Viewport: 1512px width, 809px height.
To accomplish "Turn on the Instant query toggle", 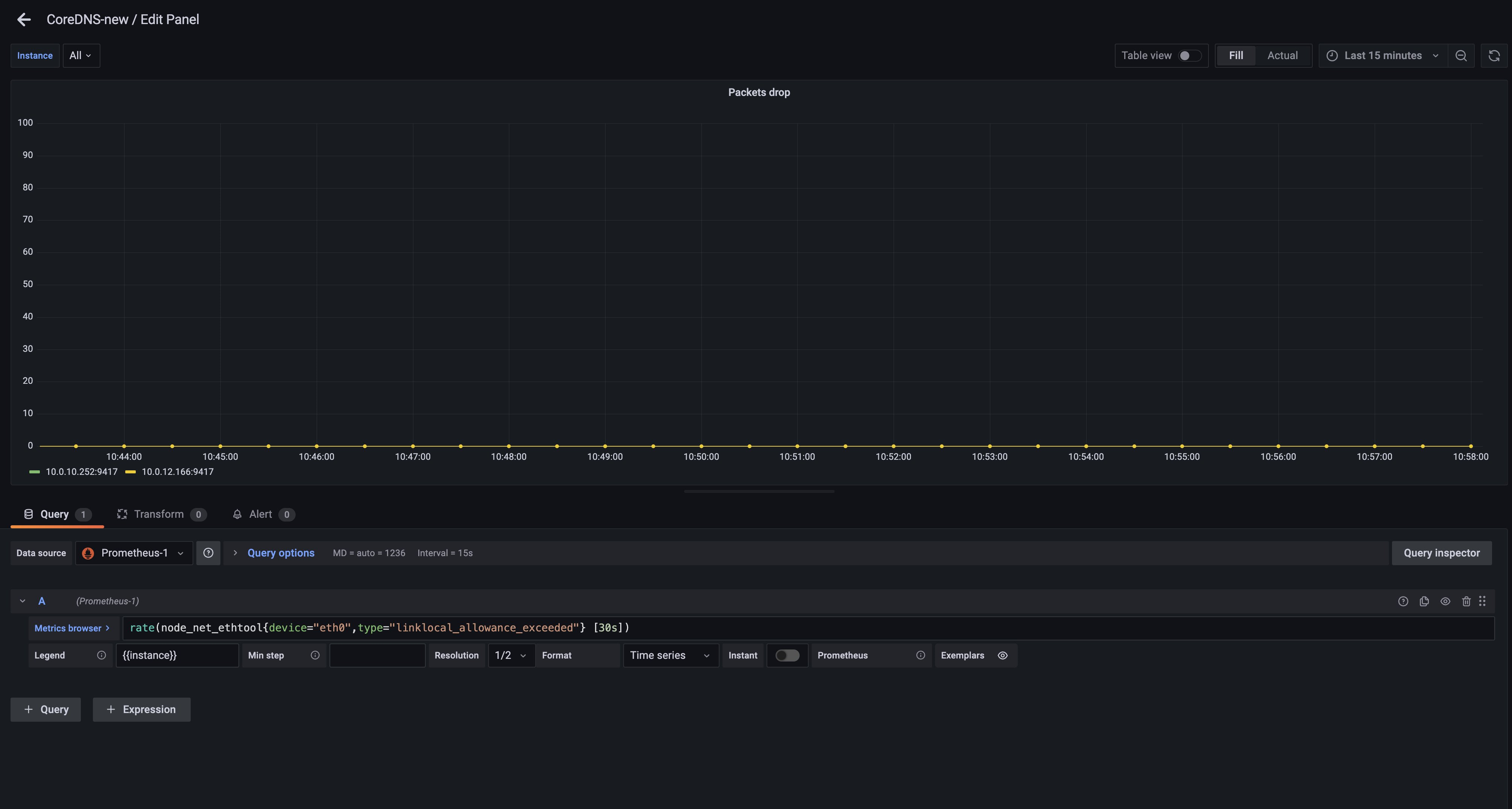I will coord(787,655).
